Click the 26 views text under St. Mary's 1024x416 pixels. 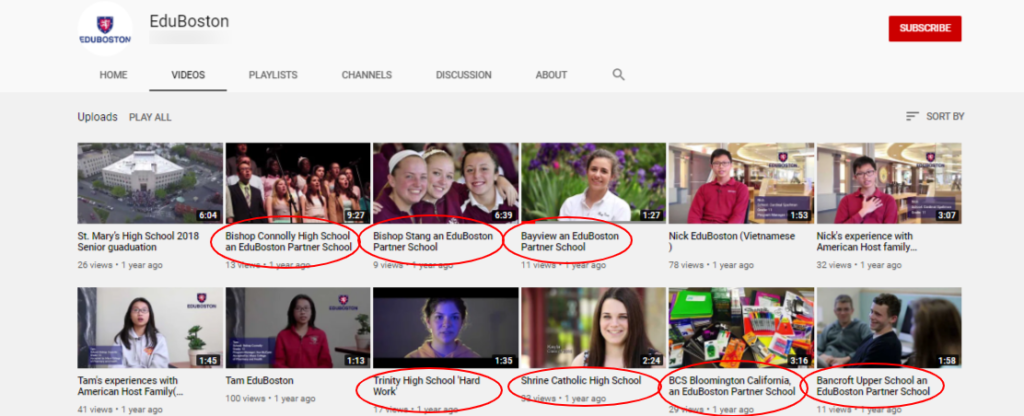tap(95, 265)
